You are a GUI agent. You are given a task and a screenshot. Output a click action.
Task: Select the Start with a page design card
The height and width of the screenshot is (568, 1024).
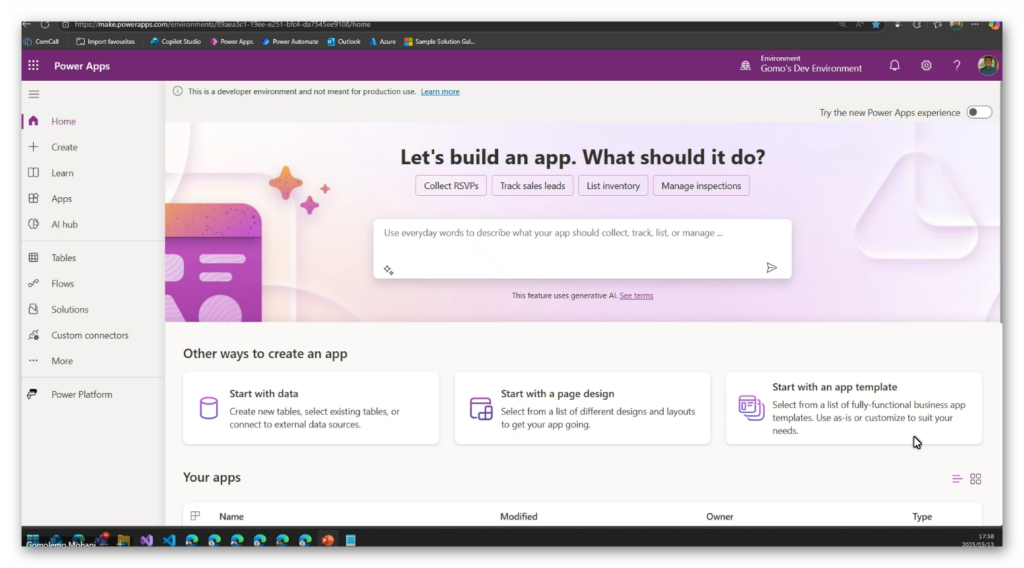pos(582,408)
